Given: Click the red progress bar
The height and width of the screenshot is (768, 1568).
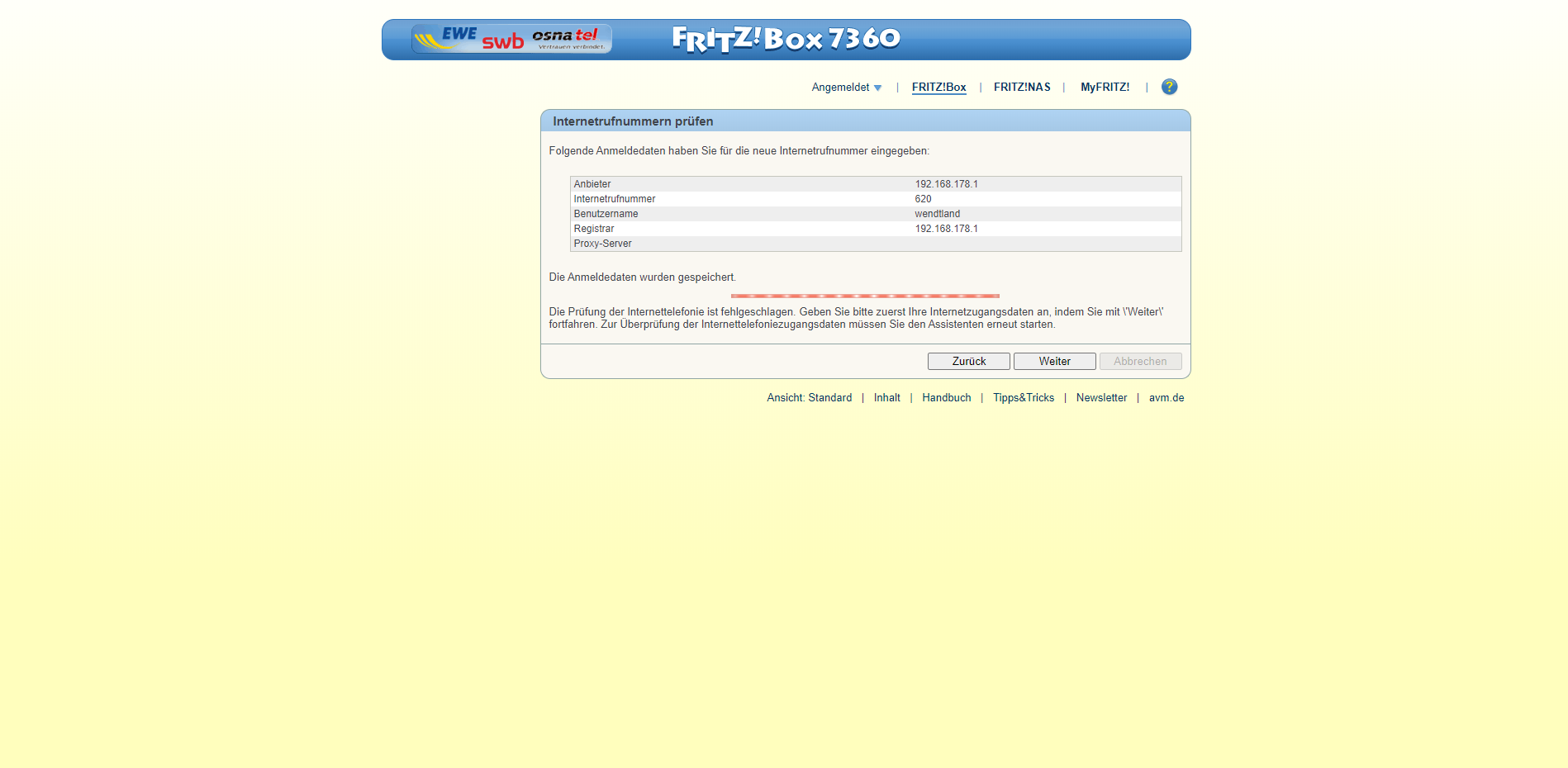Looking at the screenshot, I should click(x=865, y=296).
